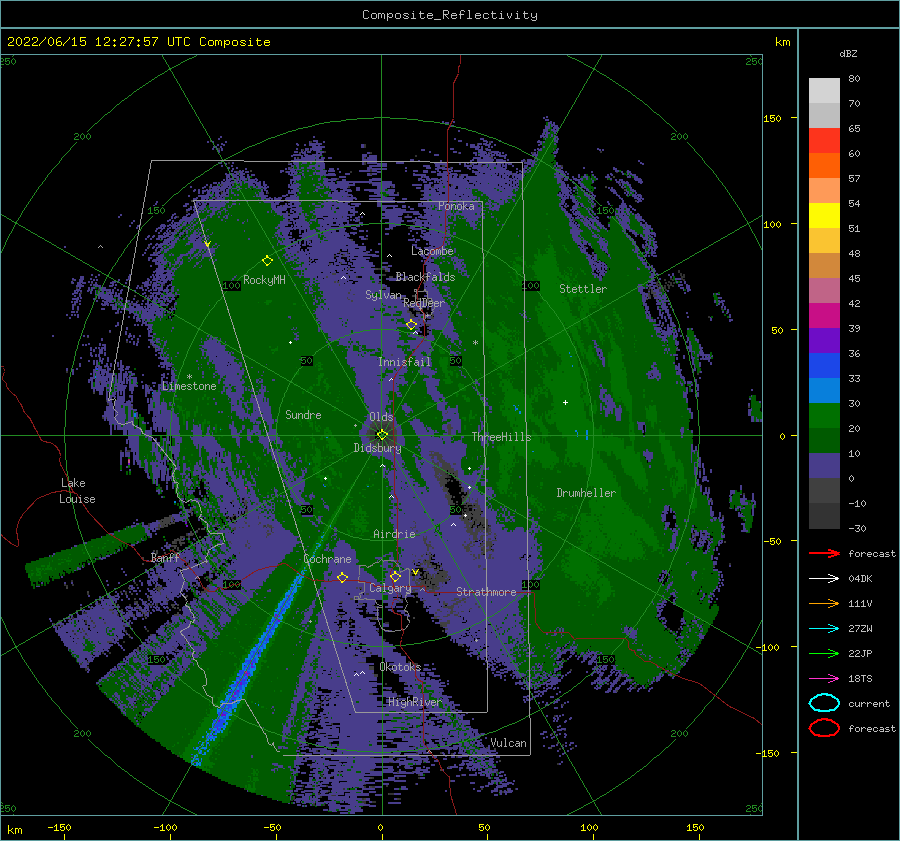Select the yellow diamond marker below Cochrane
The image size is (900, 841).
click(x=343, y=577)
